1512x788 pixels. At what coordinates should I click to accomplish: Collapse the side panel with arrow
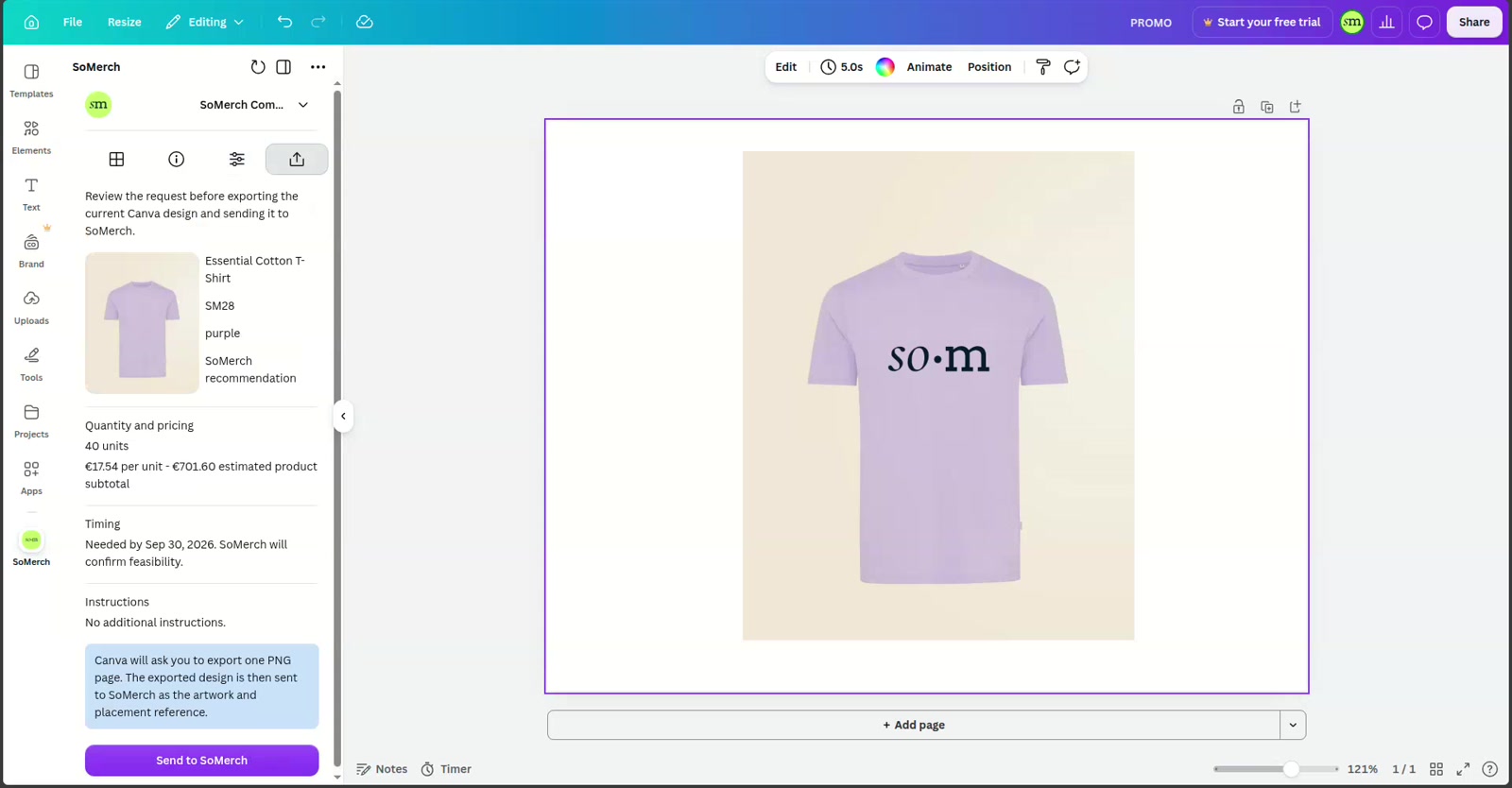343,416
